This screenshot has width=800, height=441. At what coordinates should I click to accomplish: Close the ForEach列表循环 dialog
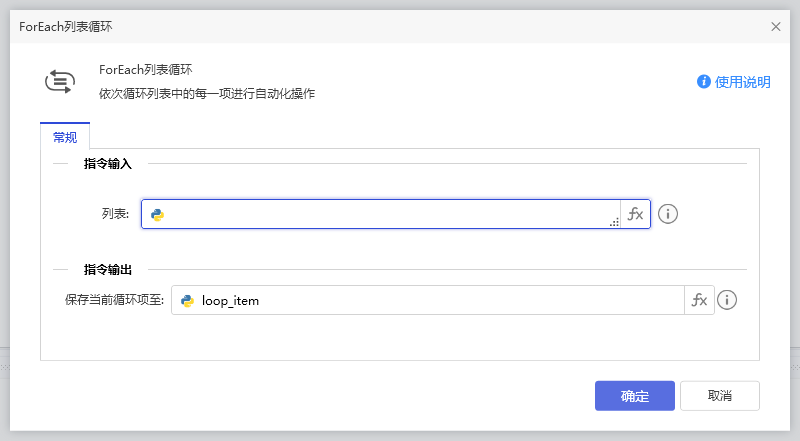point(776,27)
